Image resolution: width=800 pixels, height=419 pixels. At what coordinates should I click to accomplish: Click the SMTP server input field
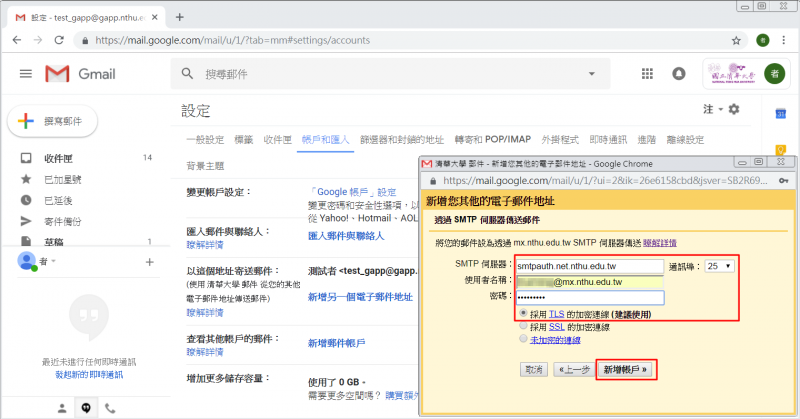589,266
